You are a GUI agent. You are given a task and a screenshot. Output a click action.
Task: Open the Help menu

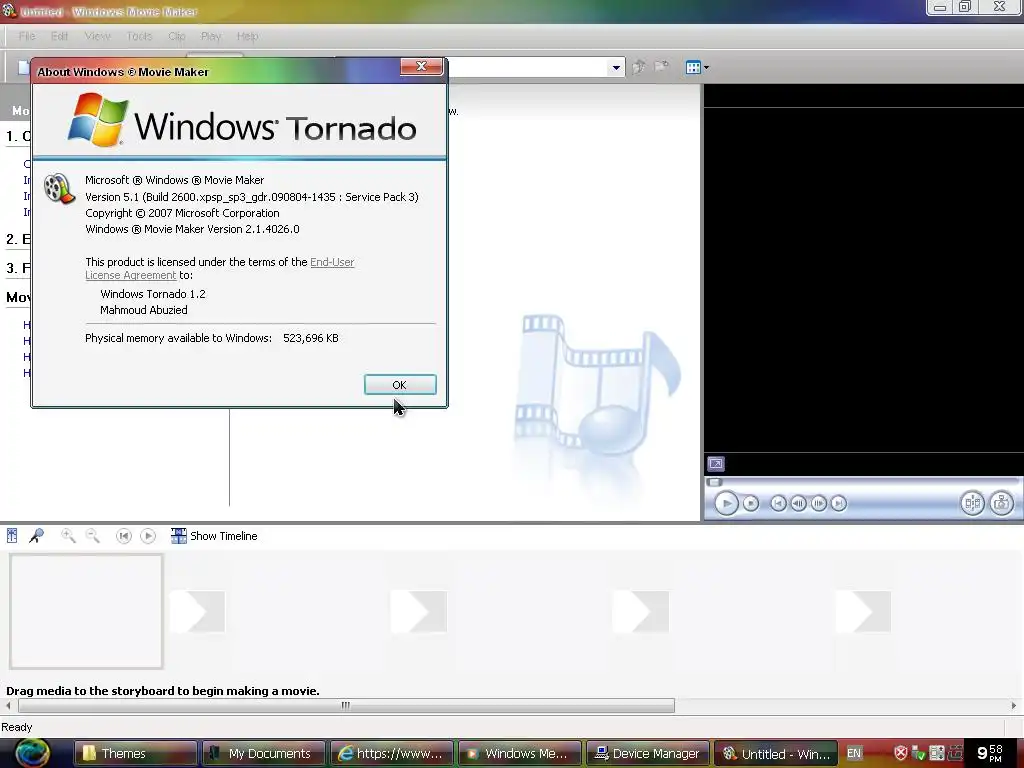tap(248, 36)
